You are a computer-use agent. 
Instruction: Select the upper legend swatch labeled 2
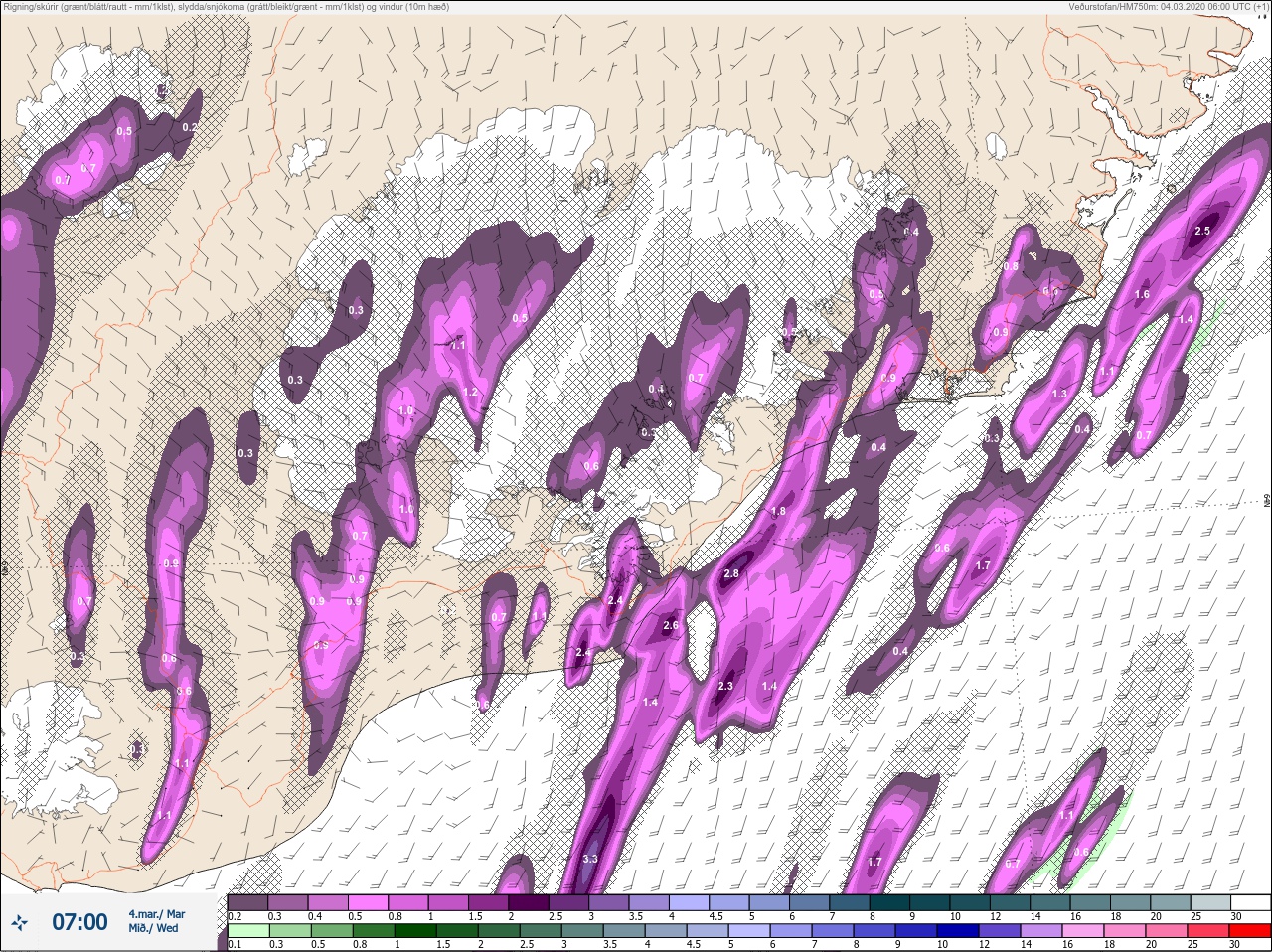(x=530, y=902)
